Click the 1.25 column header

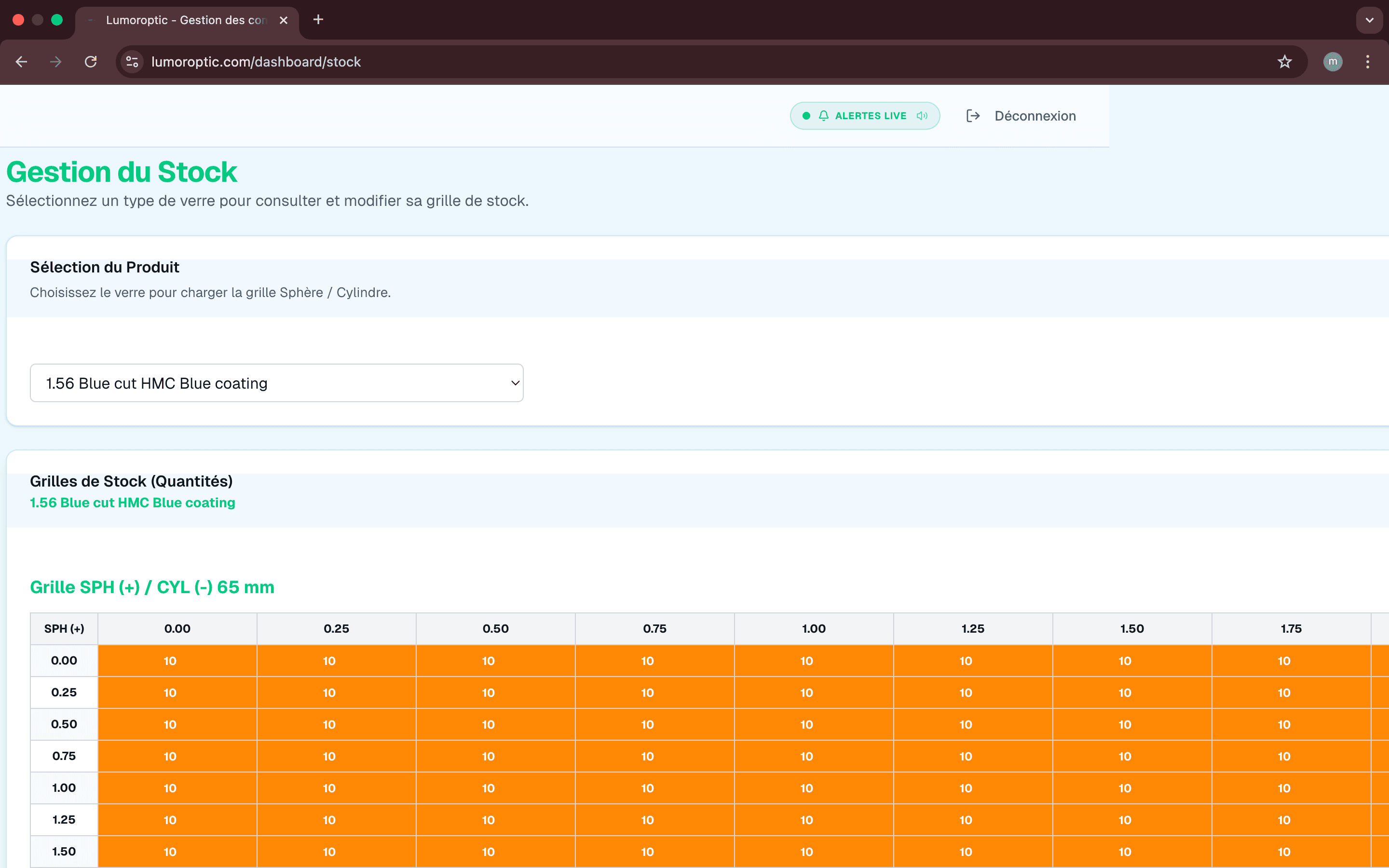pos(973,629)
